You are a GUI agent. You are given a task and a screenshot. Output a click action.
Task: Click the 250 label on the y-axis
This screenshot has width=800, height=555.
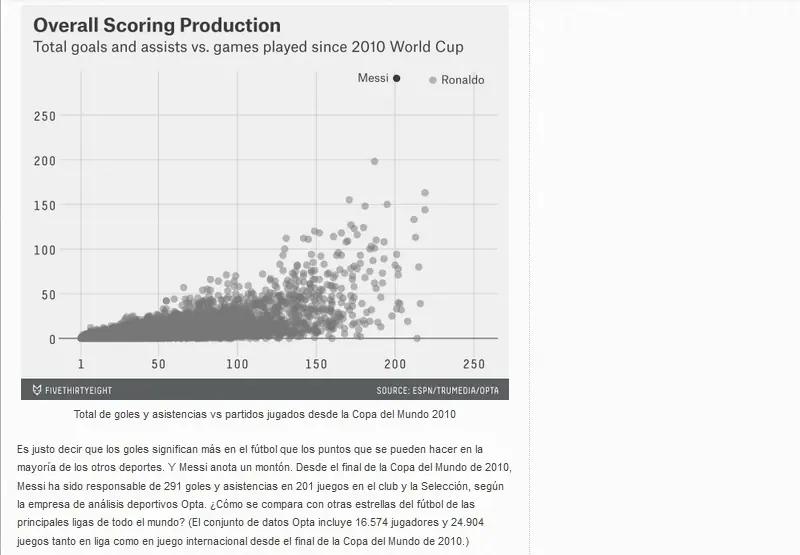[45, 116]
